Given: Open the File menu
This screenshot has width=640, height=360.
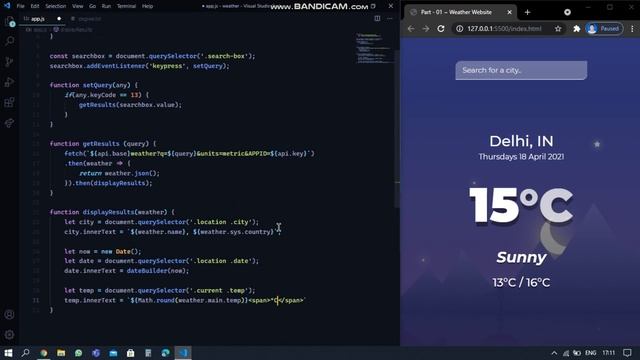Looking at the screenshot, I should pyautogui.click(x=20, y=6).
